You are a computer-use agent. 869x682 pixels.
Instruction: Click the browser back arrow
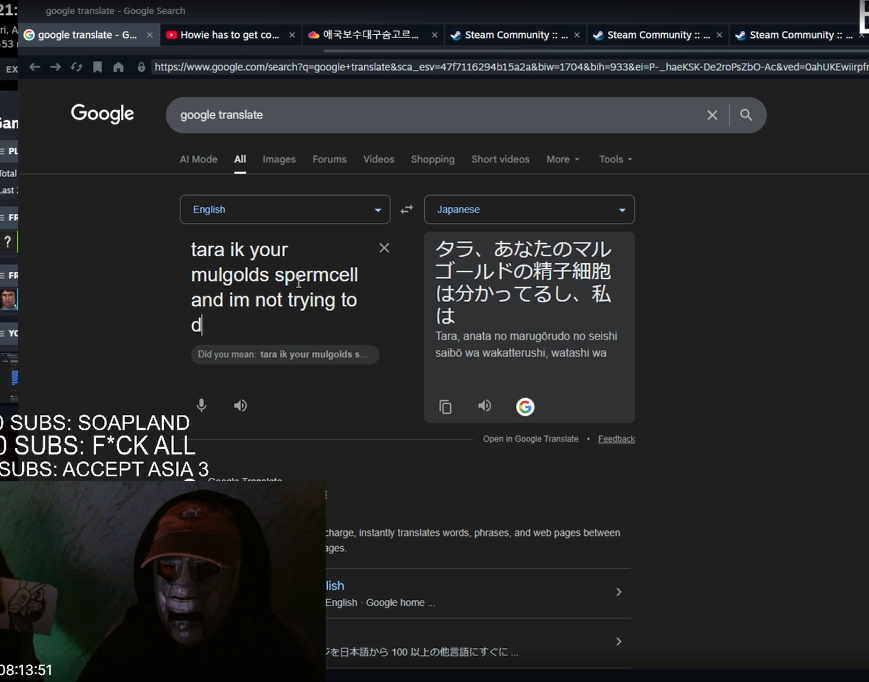(x=35, y=67)
